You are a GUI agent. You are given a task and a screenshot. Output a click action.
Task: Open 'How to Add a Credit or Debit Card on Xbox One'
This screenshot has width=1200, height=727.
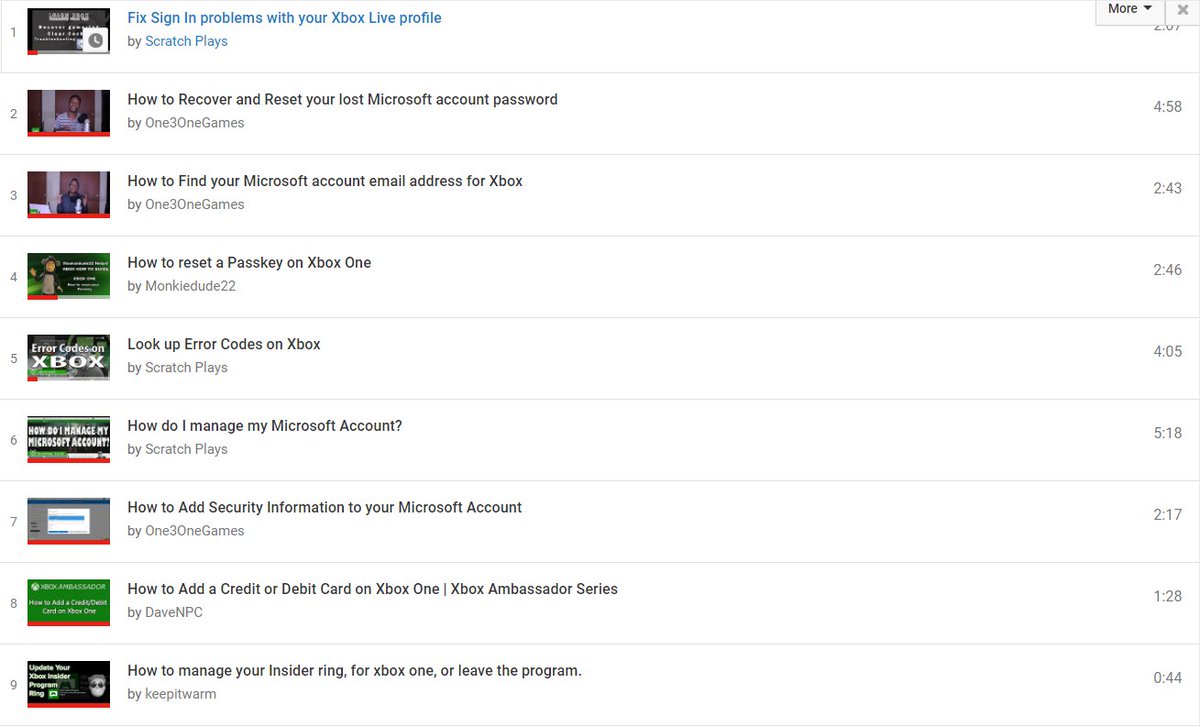[x=372, y=589]
